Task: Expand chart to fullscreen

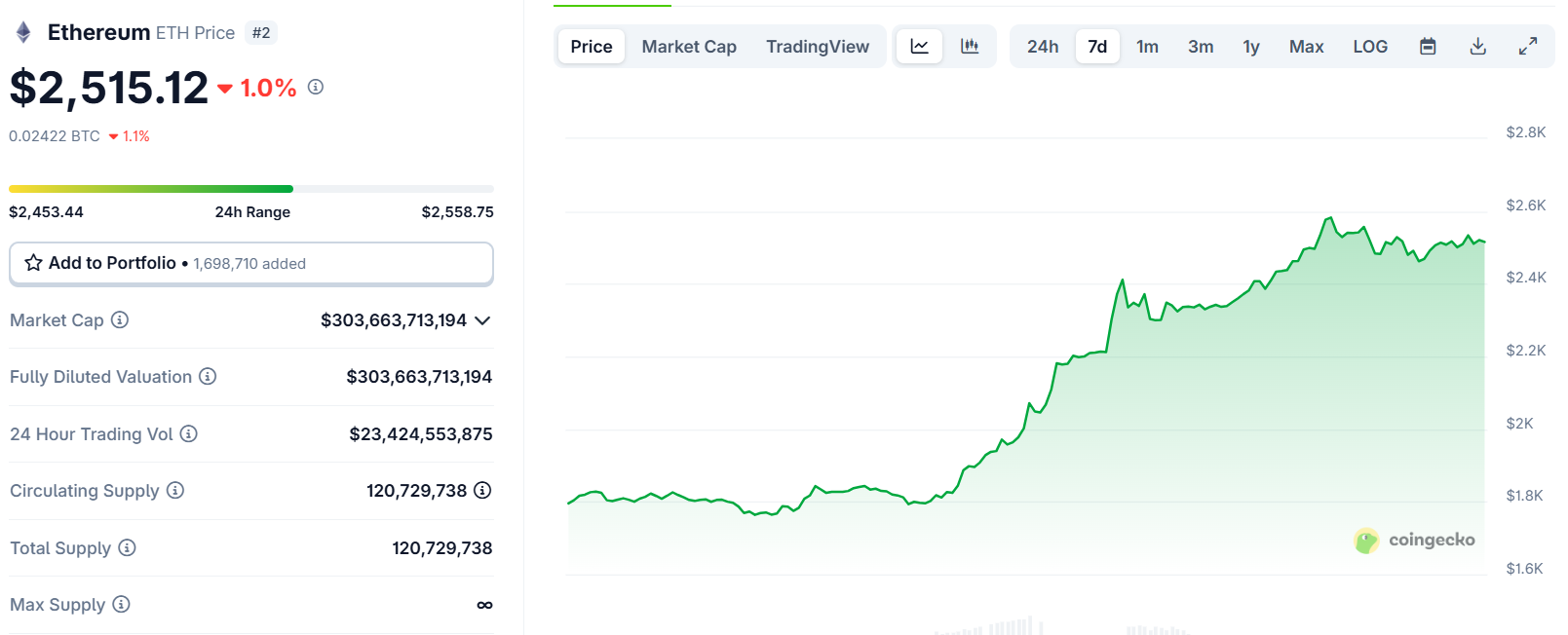Action: pos(1528,46)
